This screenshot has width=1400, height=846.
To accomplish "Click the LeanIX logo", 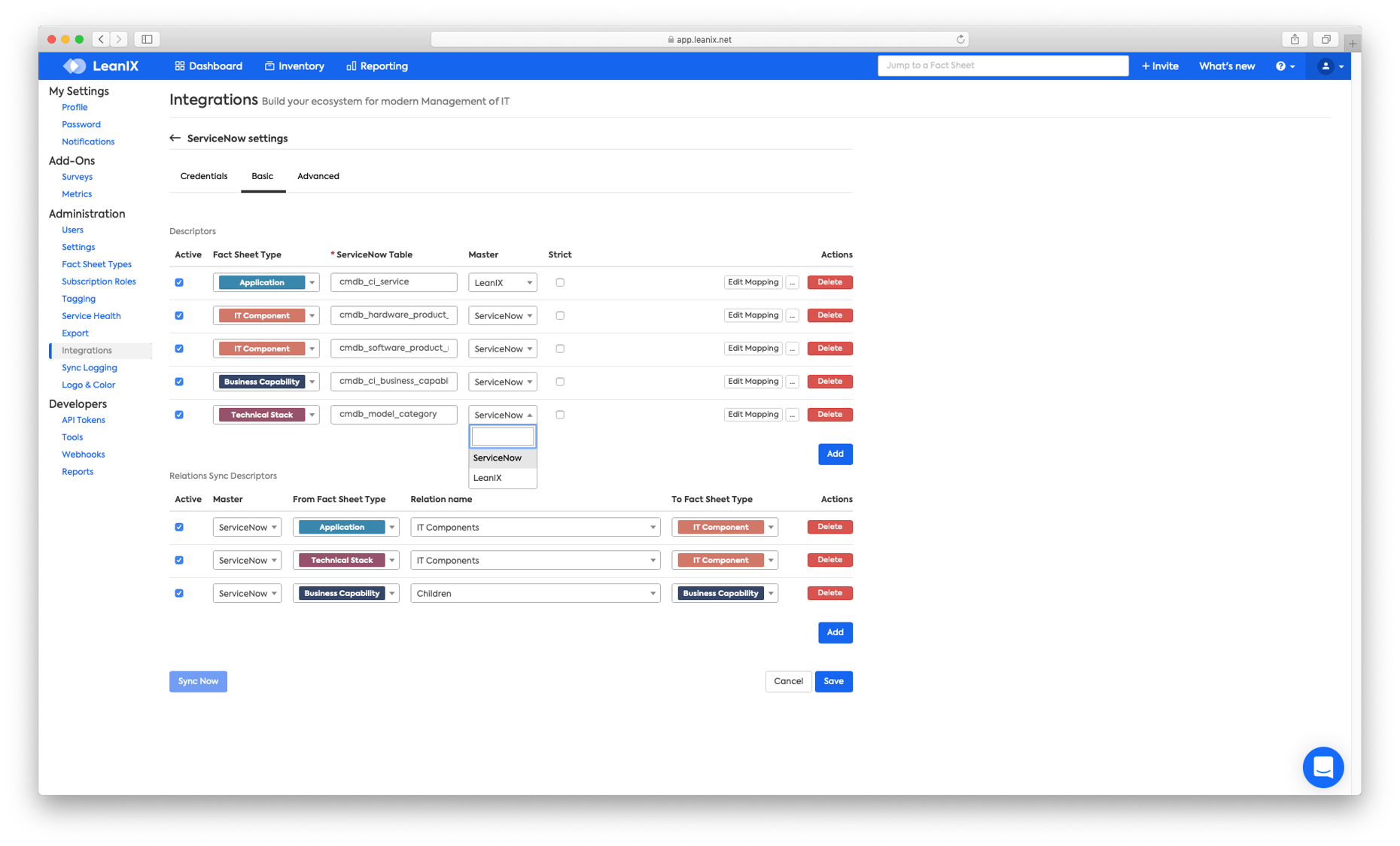I will coord(101,66).
